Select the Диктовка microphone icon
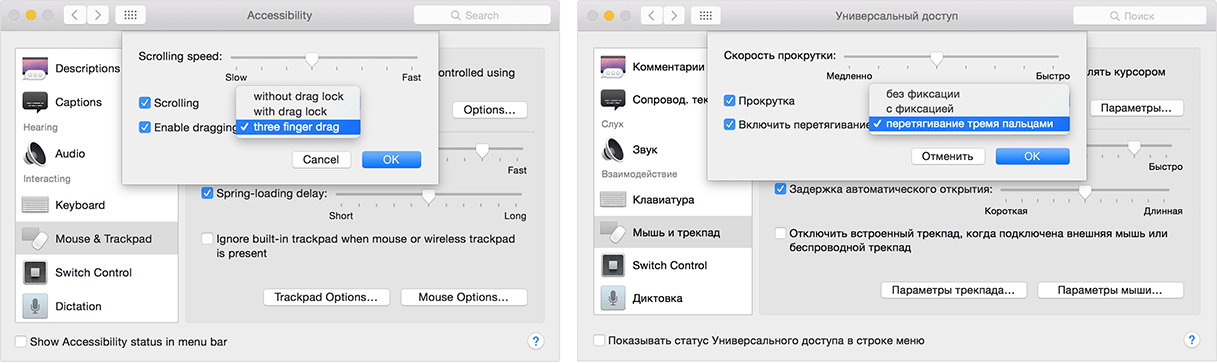 [613, 298]
